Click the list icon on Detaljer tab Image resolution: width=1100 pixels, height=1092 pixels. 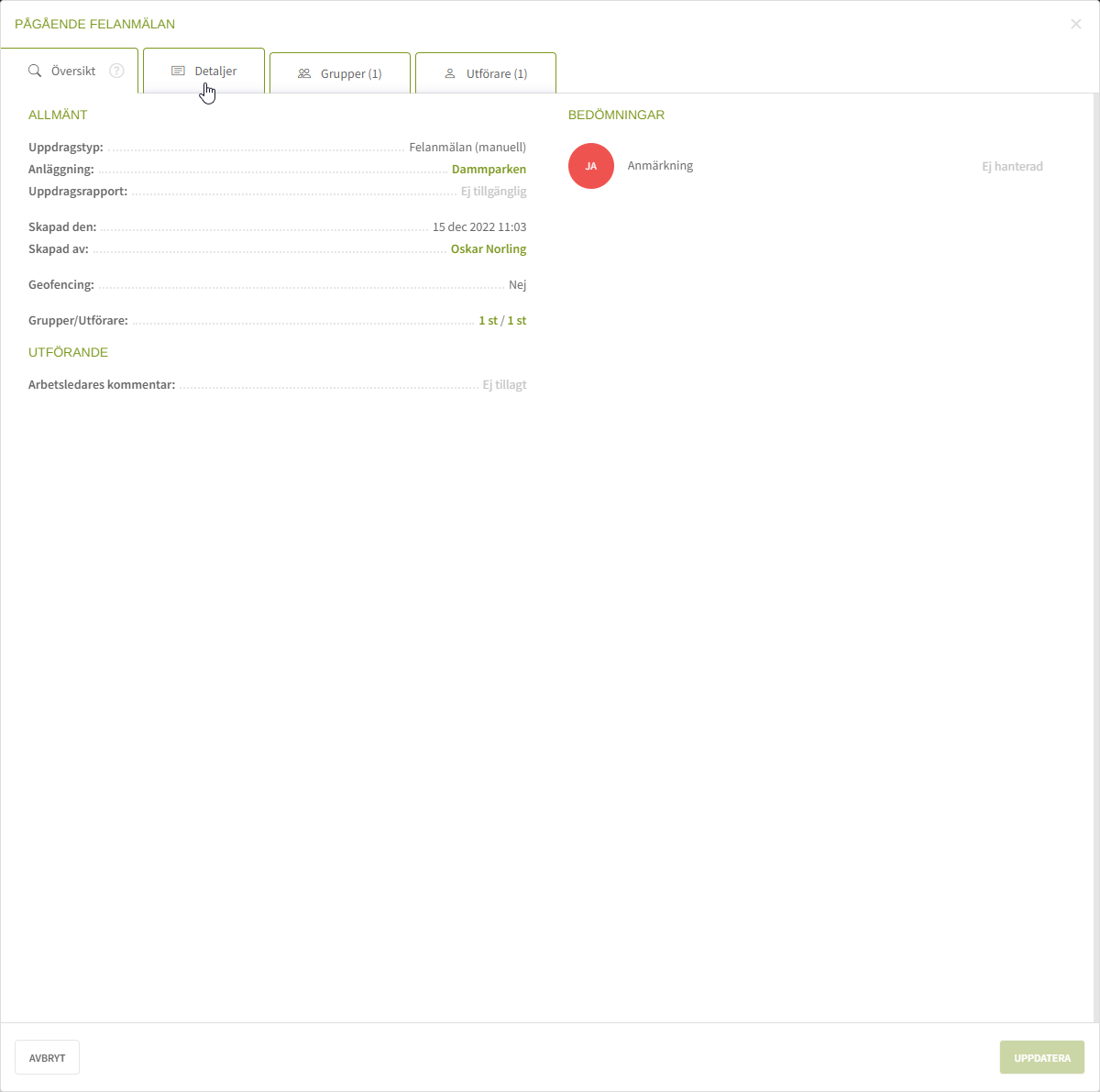click(x=179, y=71)
